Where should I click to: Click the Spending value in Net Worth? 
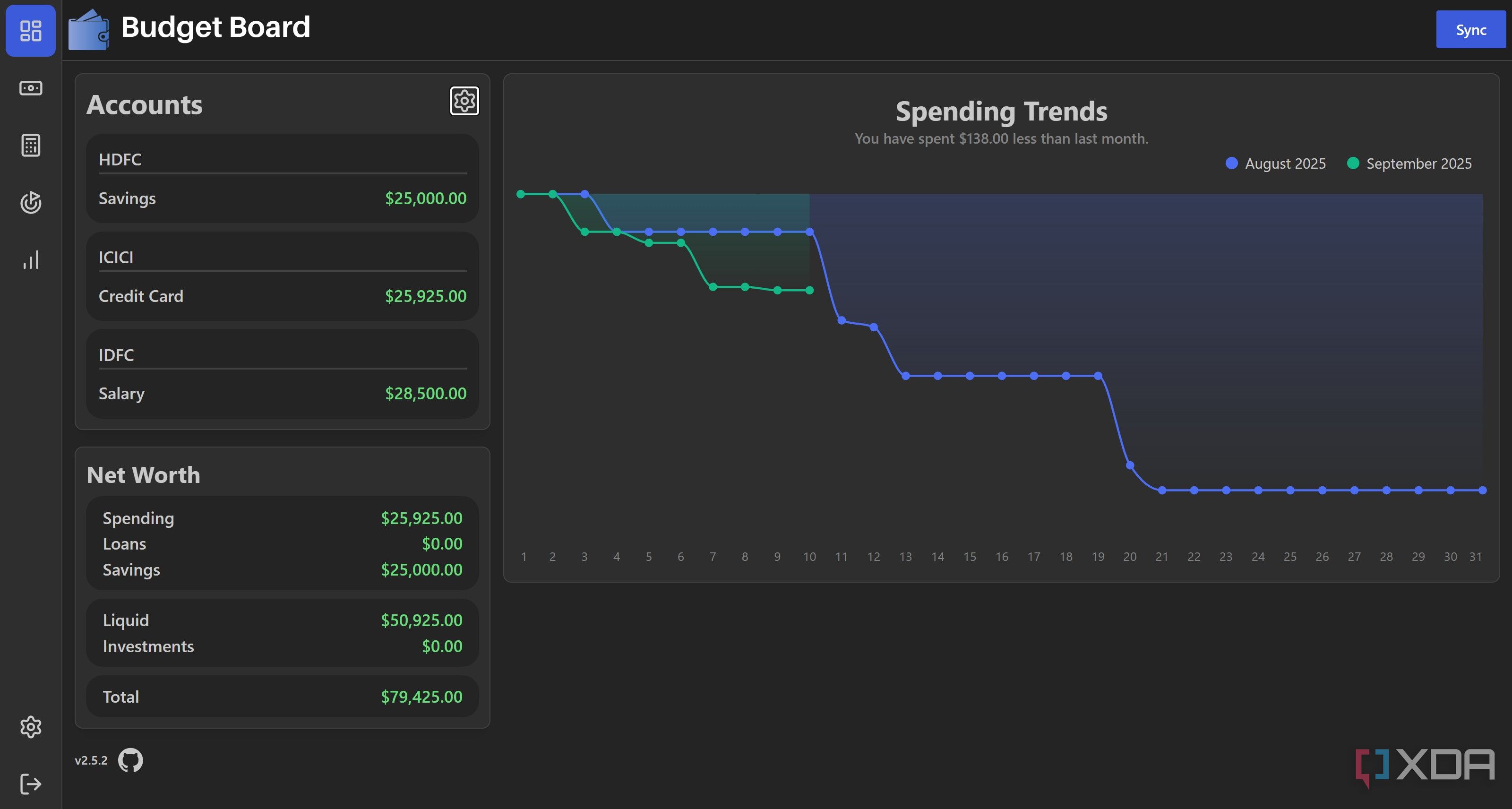tap(421, 518)
